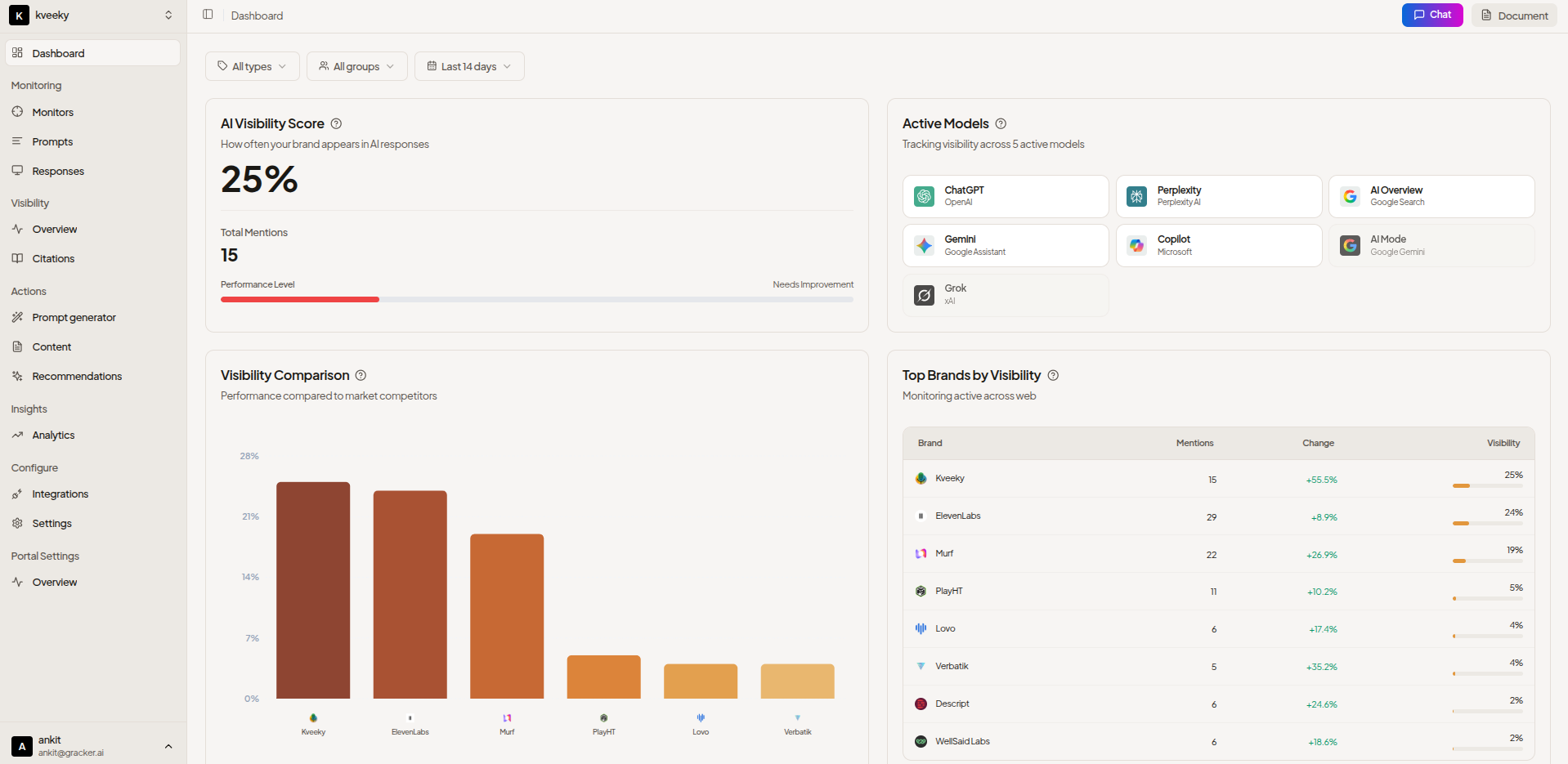Click the Active Models help icon
This screenshot has width=1568, height=764.
pyautogui.click(x=1001, y=123)
